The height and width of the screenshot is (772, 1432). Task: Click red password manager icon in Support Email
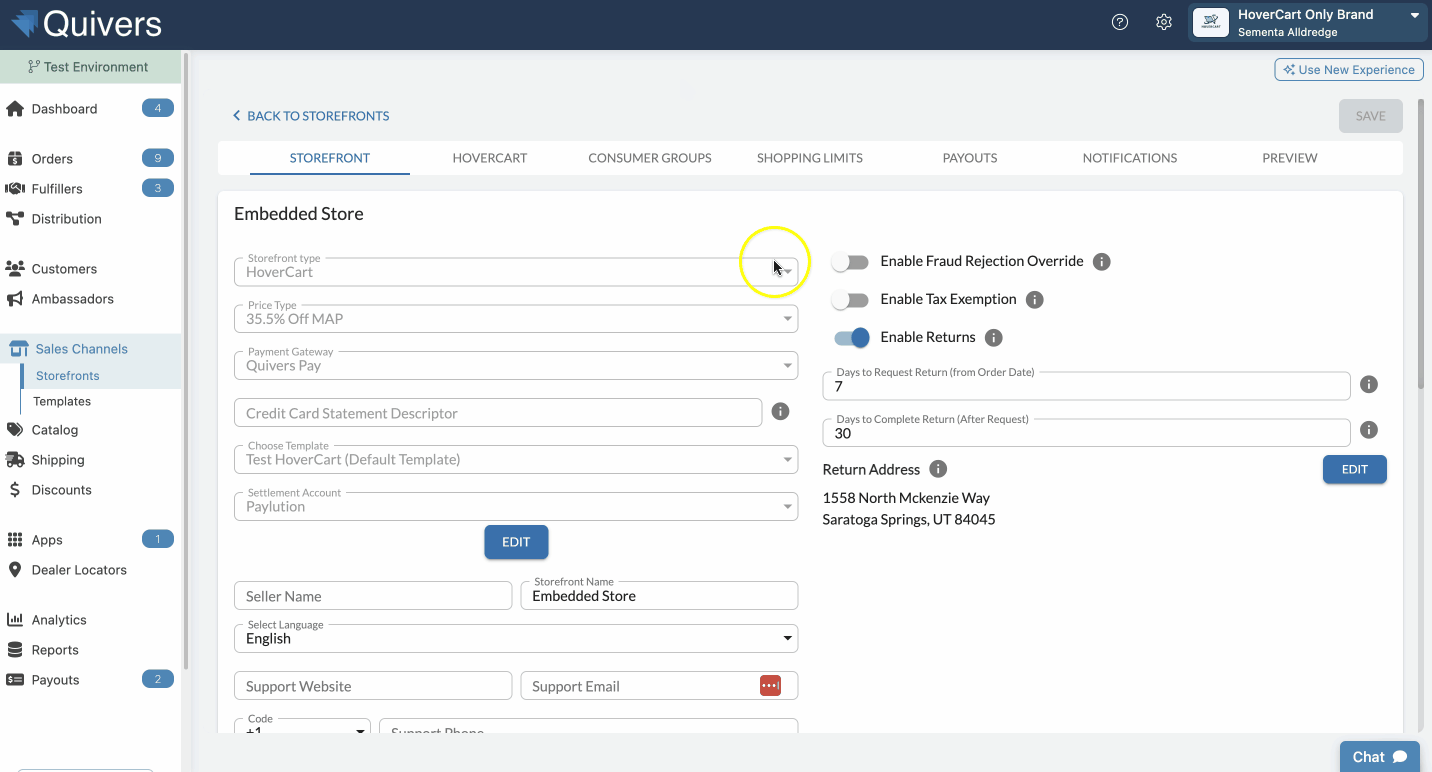(x=770, y=685)
